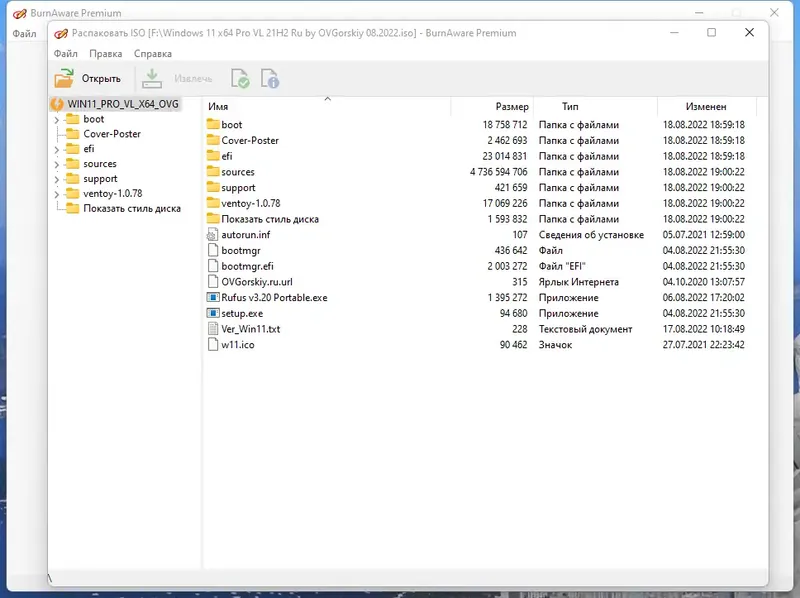Click the Rufus v3.20 Portable.exe application icon

[x=213, y=297]
